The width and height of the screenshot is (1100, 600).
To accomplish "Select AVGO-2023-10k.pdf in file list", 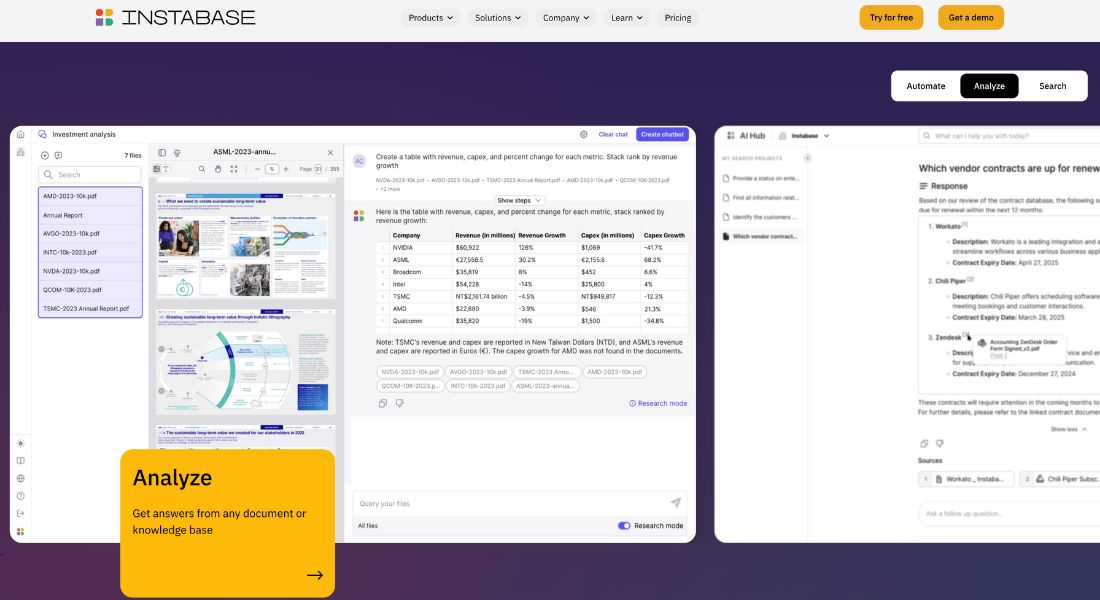I will (90, 234).
